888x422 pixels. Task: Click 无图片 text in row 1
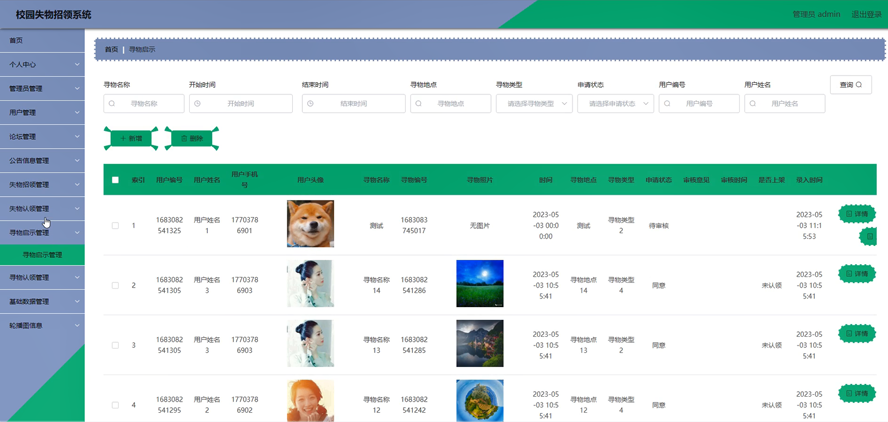pyautogui.click(x=480, y=225)
